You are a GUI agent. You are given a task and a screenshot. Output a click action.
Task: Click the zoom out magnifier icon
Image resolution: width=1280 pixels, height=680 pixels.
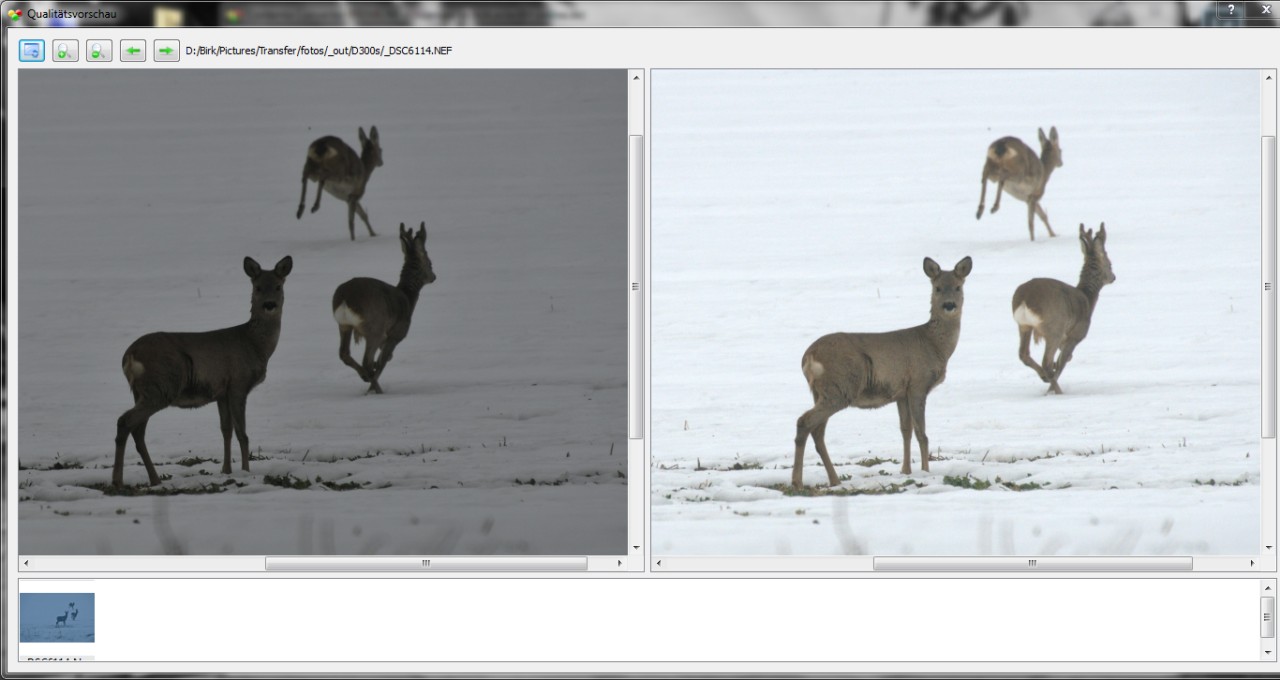[99, 51]
